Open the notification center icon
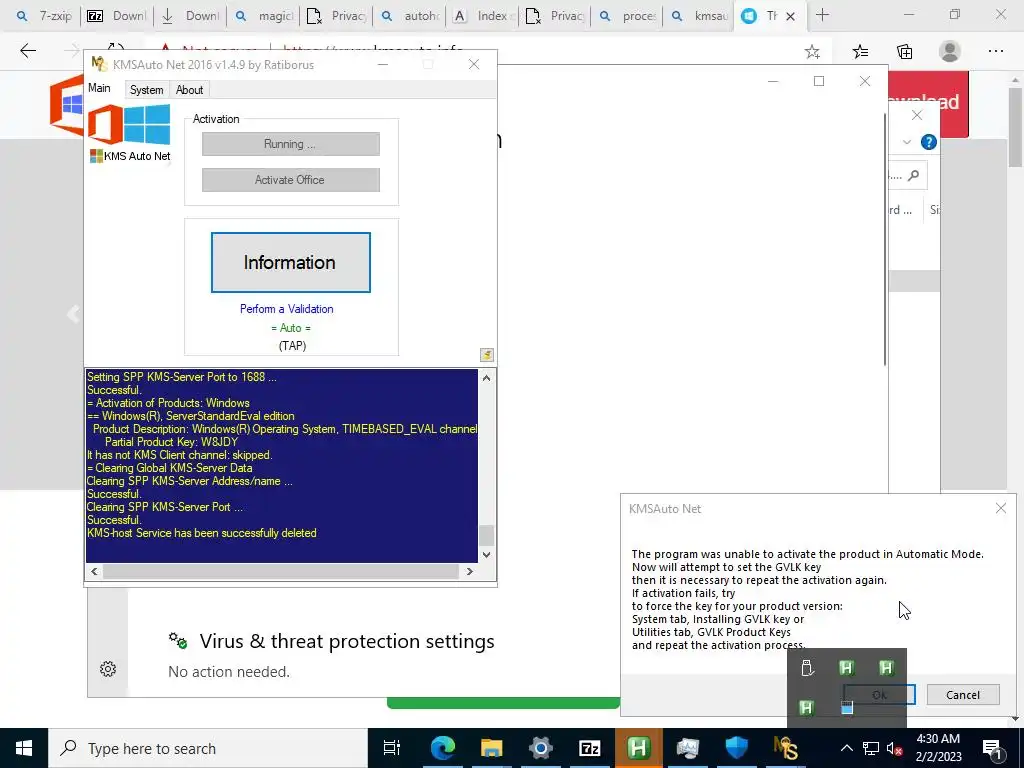Screen dimensions: 1024x768 [x=993, y=748]
